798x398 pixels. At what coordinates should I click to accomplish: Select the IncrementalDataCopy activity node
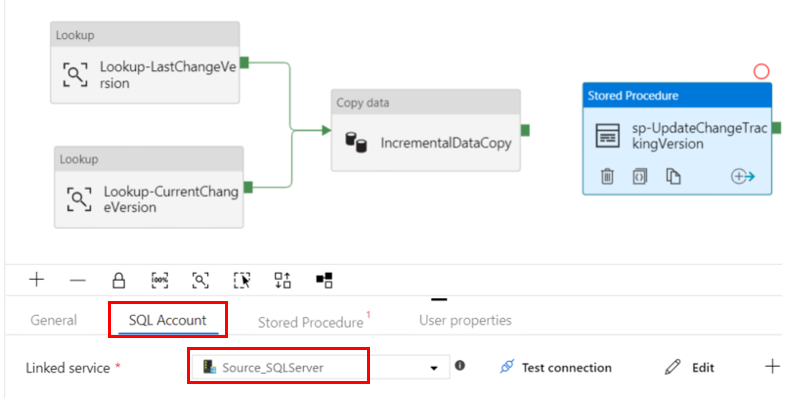[x=425, y=130]
